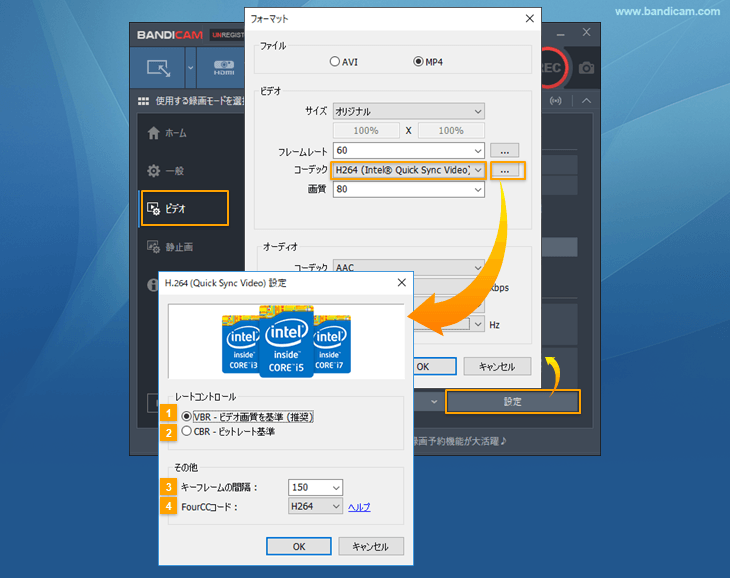Click the BANDICAM logo in title bar
Image resolution: width=730 pixels, height=578 pixels.
[170, 35]
